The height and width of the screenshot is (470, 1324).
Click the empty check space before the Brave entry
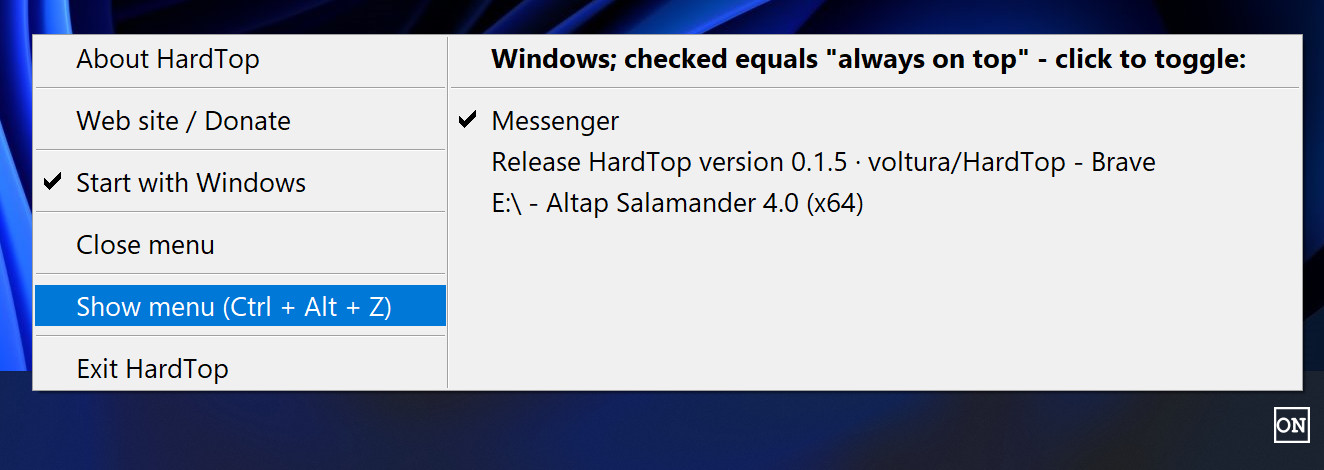[467, 162]
